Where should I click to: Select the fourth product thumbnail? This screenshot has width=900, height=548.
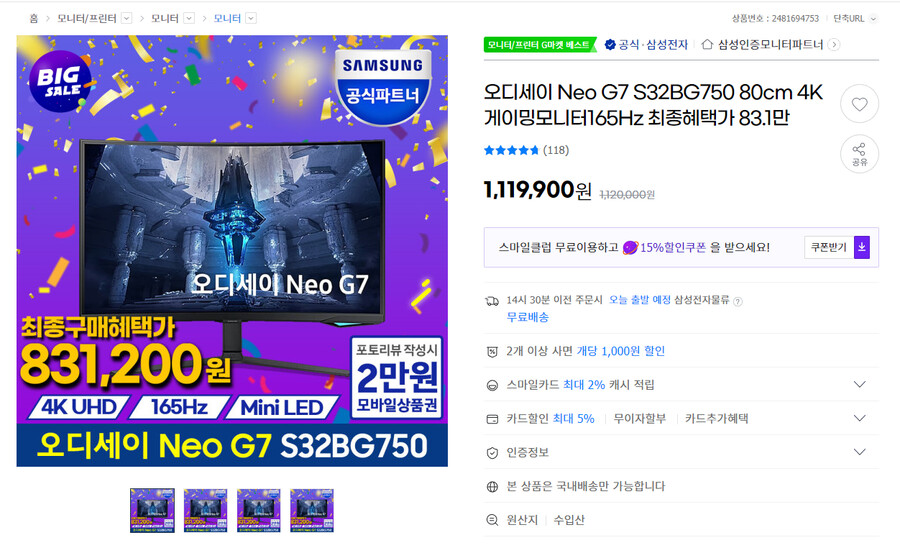coord(312,511)
